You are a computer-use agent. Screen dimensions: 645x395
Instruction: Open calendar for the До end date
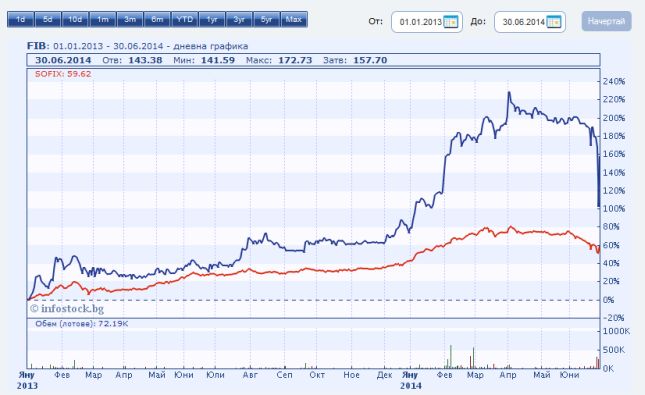pos(554,22)
